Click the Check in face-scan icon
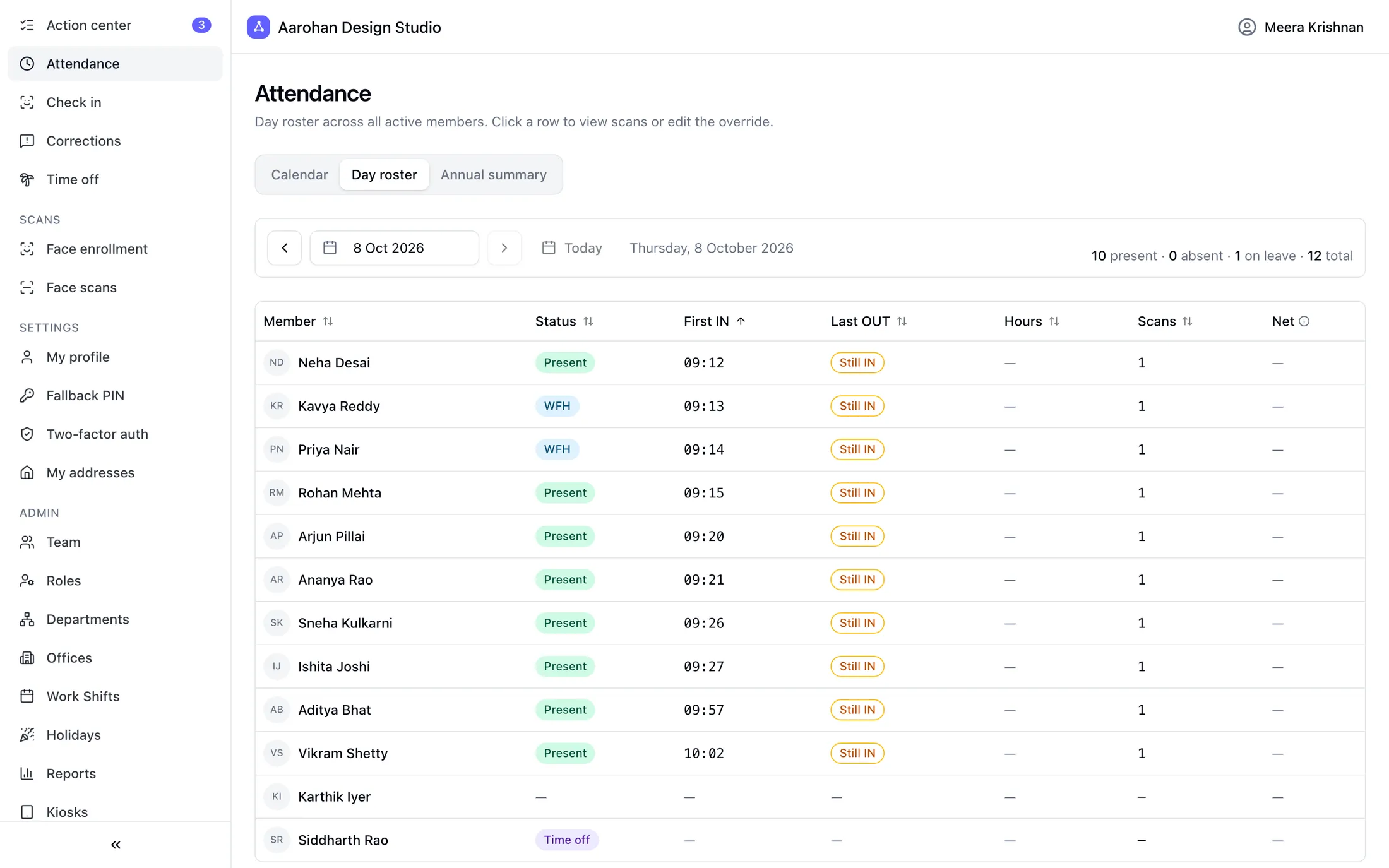Image resolution: width=1389 pixels, height=868 pixels. 27,102
